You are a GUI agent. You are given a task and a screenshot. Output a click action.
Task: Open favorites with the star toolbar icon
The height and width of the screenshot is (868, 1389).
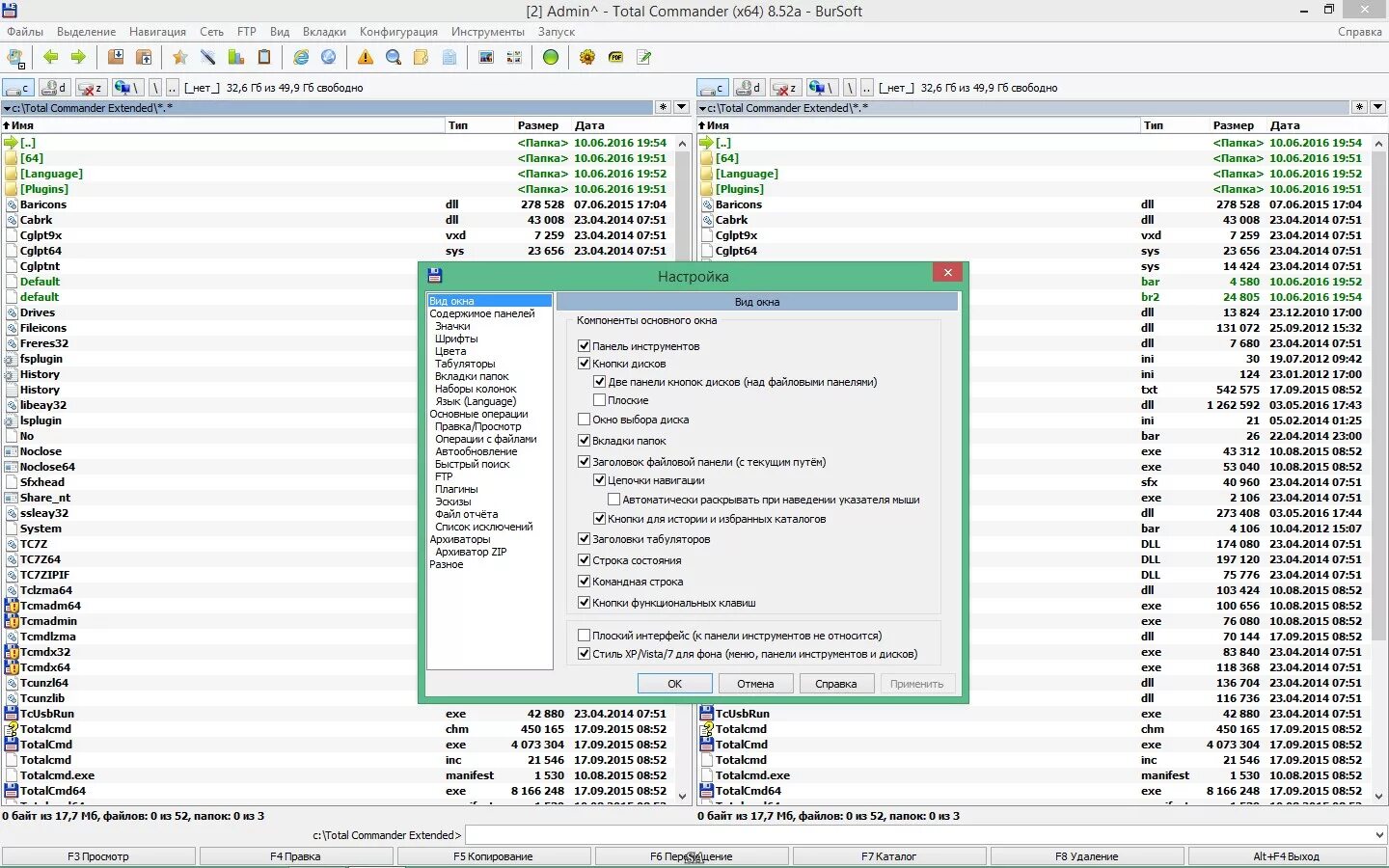[179, 57]
